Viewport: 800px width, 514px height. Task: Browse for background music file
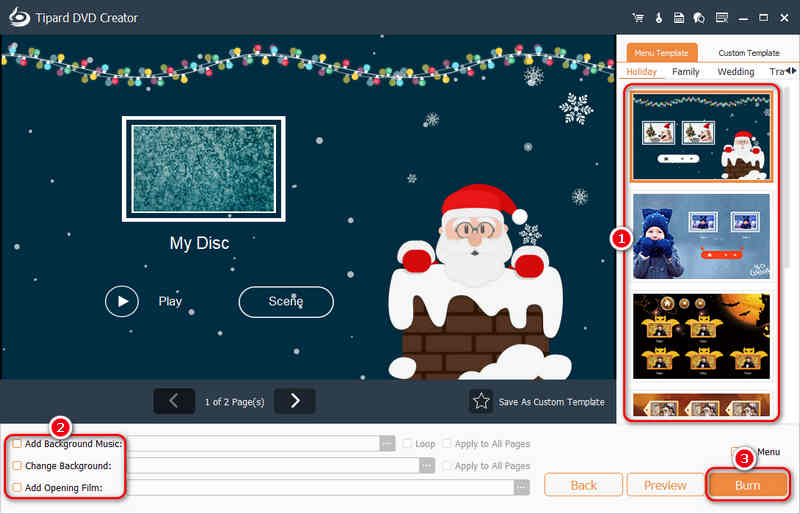(387, 444)
